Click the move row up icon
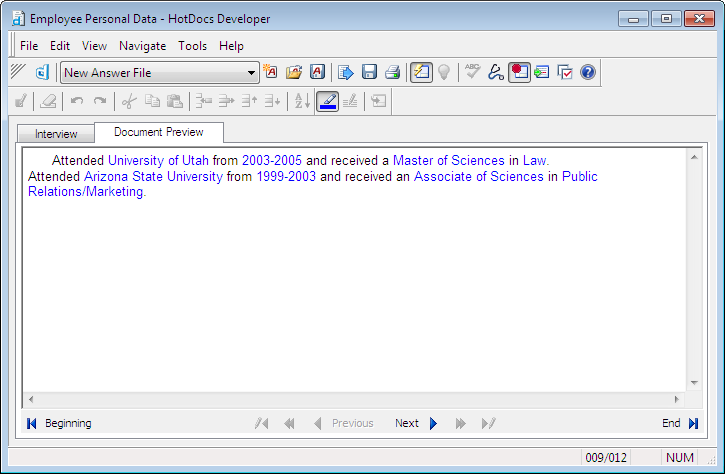Screen dimensions: 725x474 (249, 101)
